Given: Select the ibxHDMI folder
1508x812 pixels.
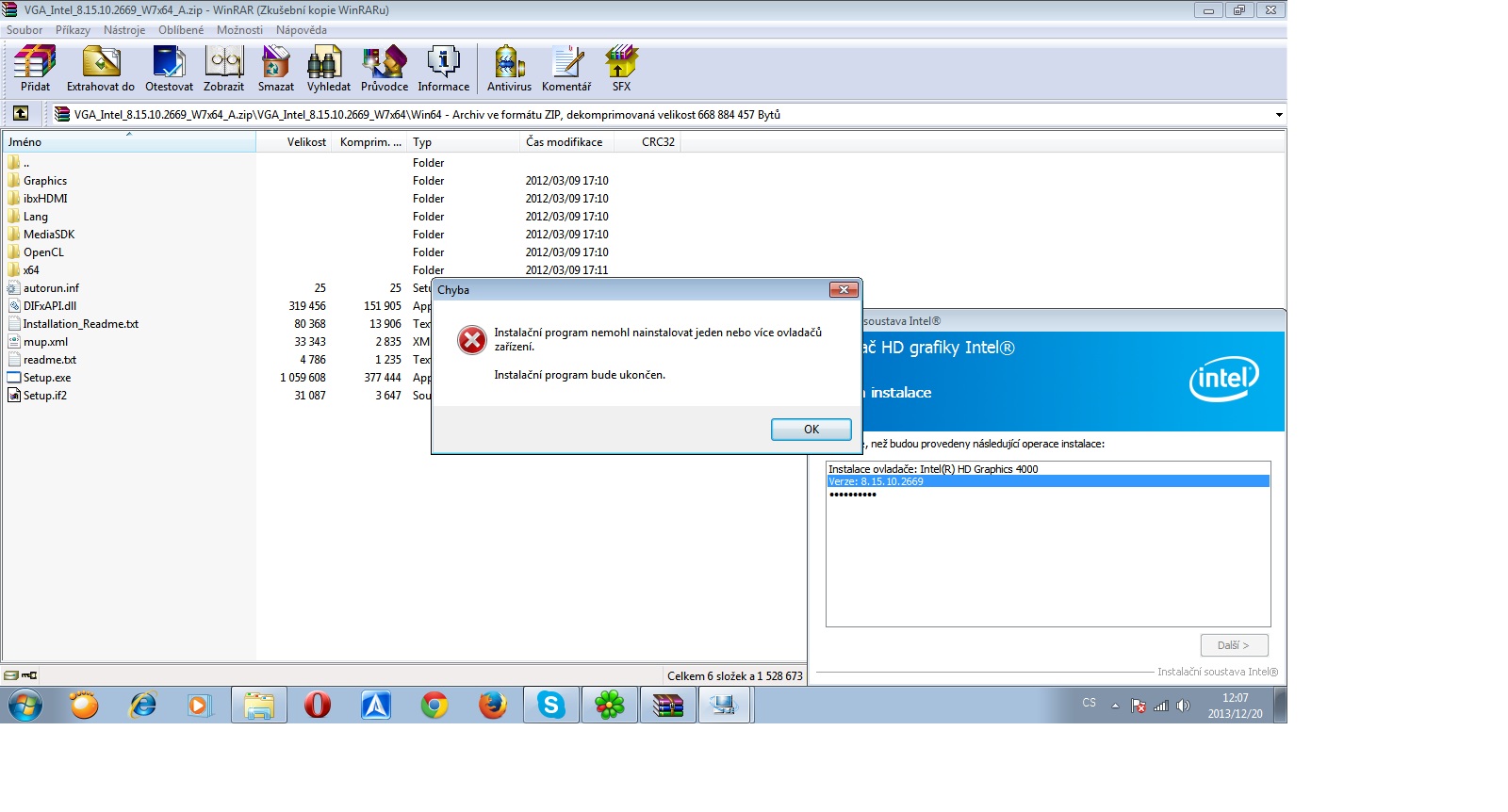Looking at the screenshot, I should 45,199.
